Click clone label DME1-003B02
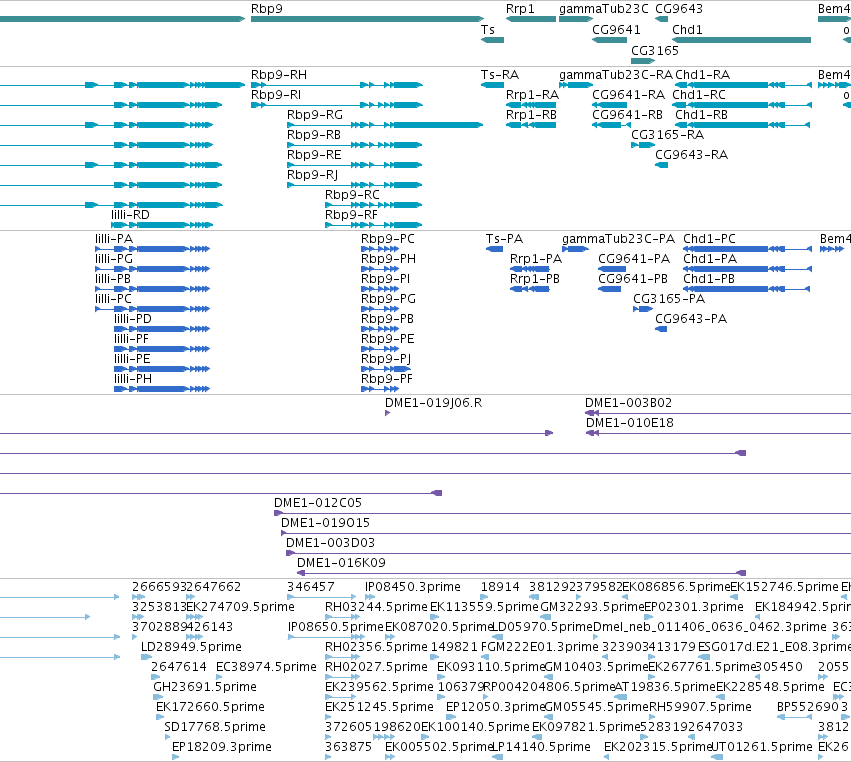Viewport: 851px width, 762px height. [628, 403]
